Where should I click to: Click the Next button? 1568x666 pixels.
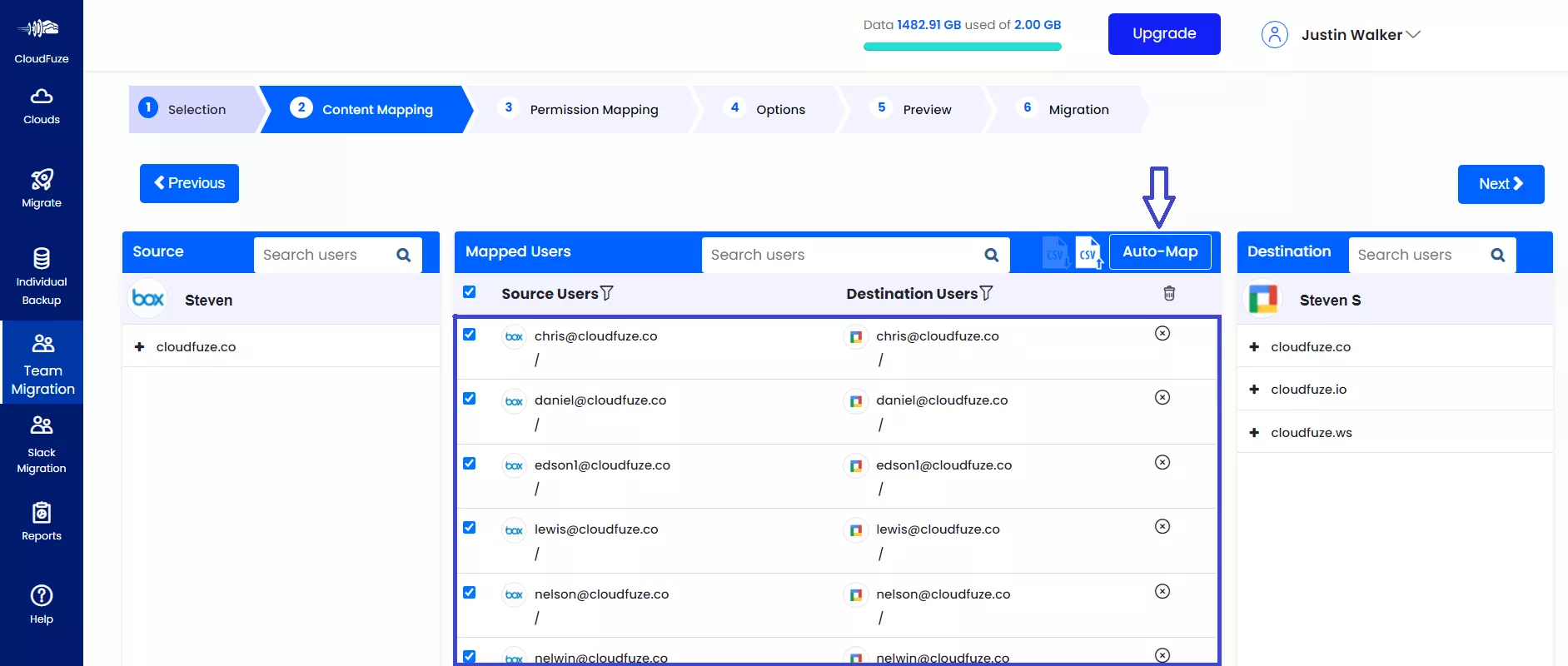(1501, 184)
